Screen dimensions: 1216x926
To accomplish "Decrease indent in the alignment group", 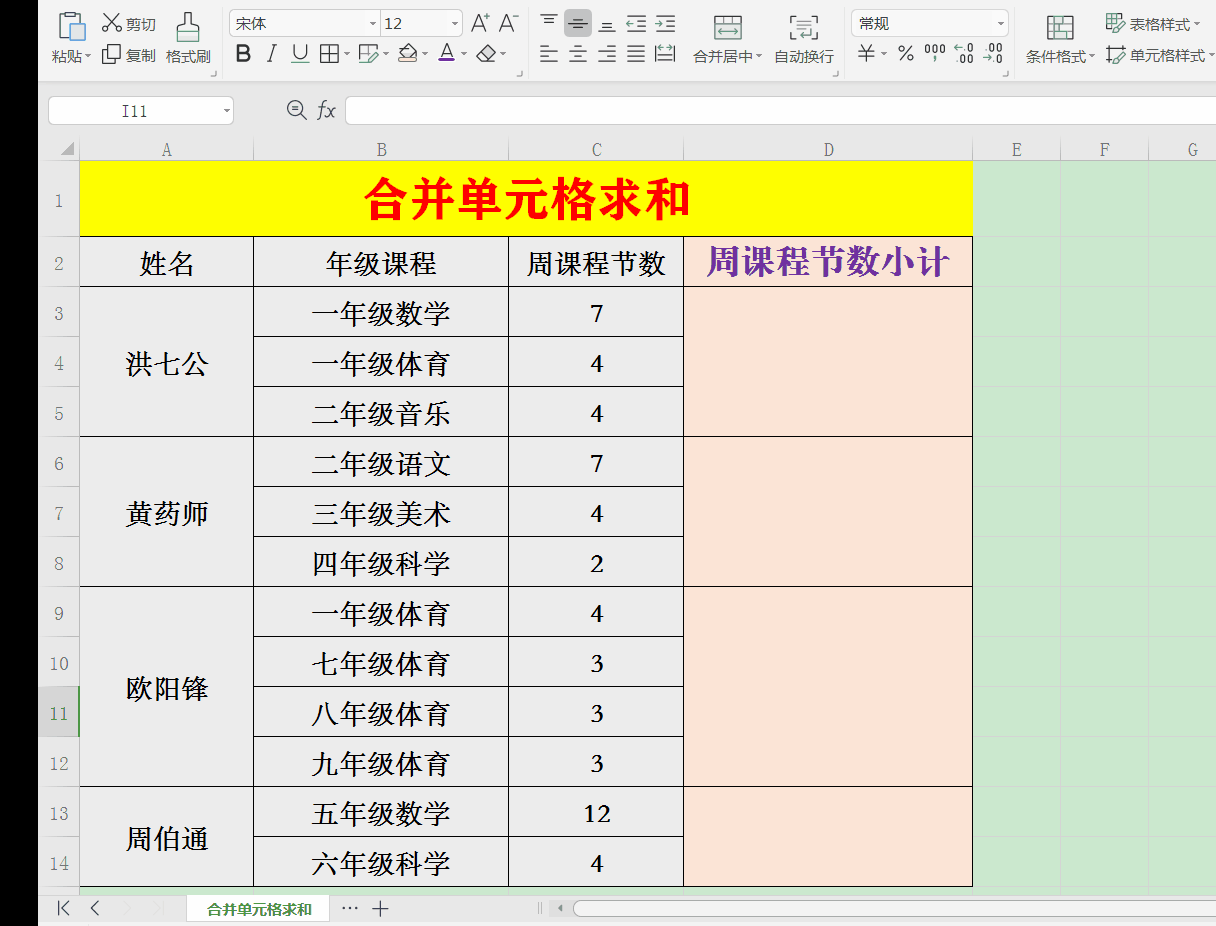I will coord(636,24).
